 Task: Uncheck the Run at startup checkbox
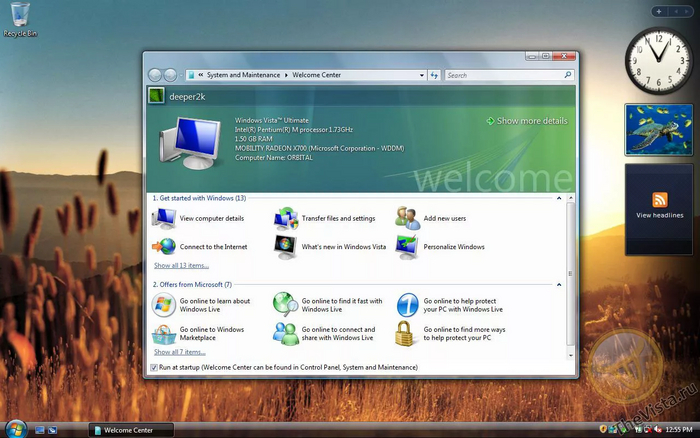coord(154,367)
